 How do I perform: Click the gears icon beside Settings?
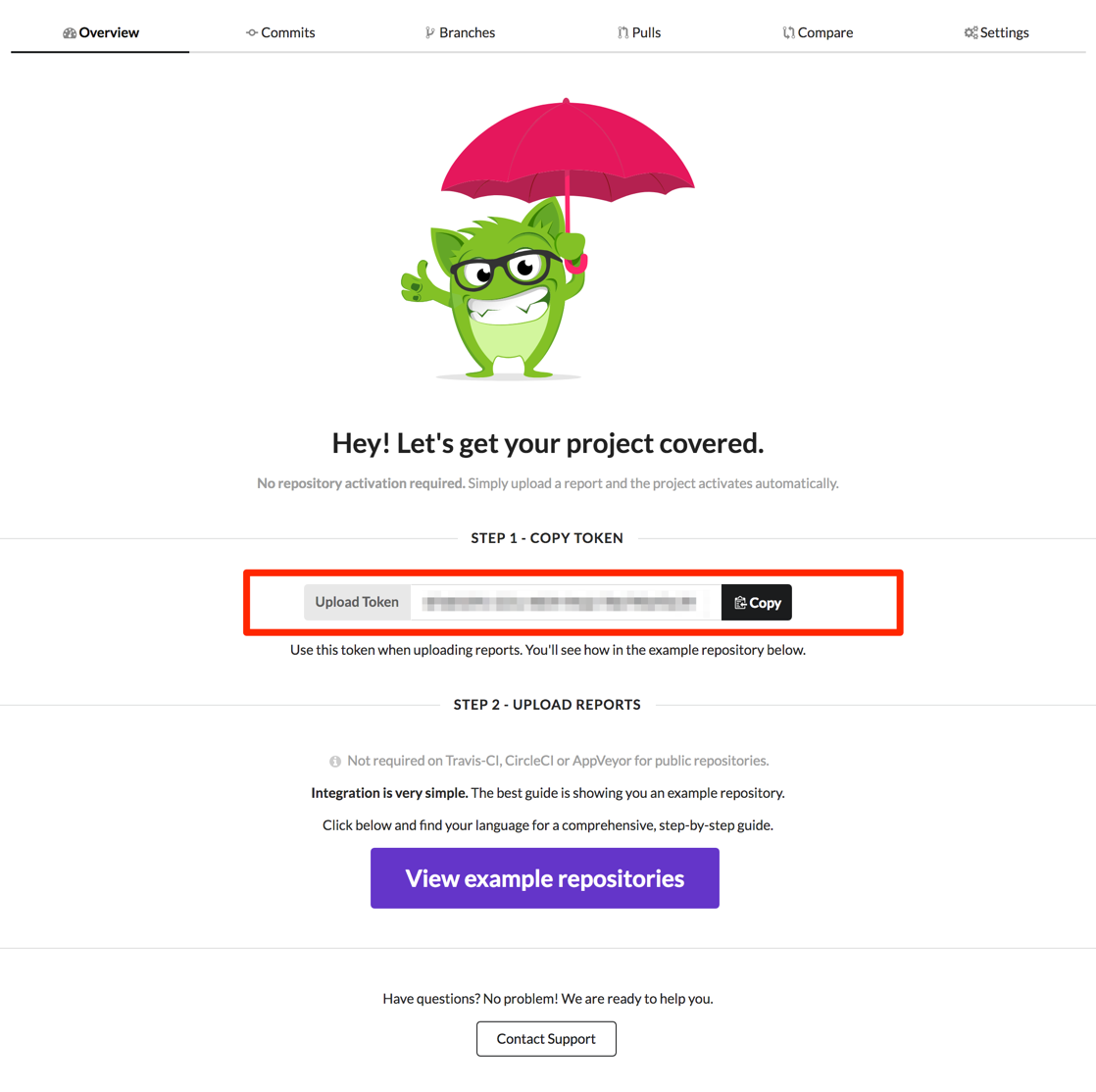(971, 33)
